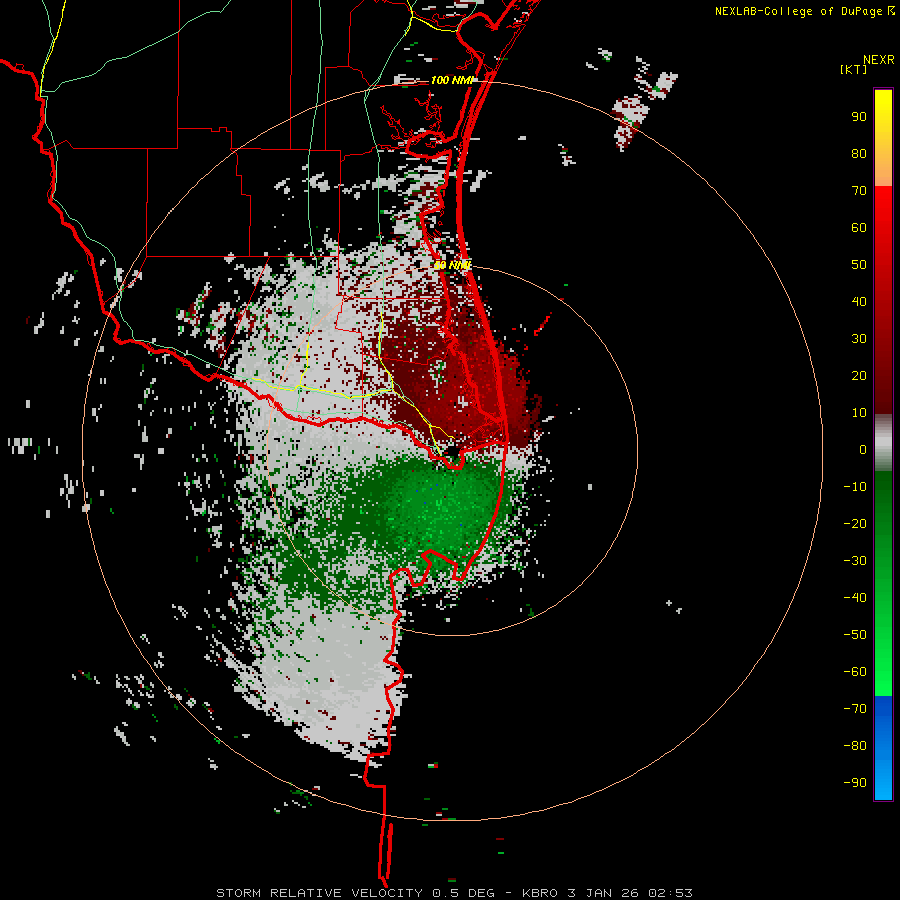900x900 pixels.
Task: Click the -40 knot scale value
Action: tap(855, 598)
